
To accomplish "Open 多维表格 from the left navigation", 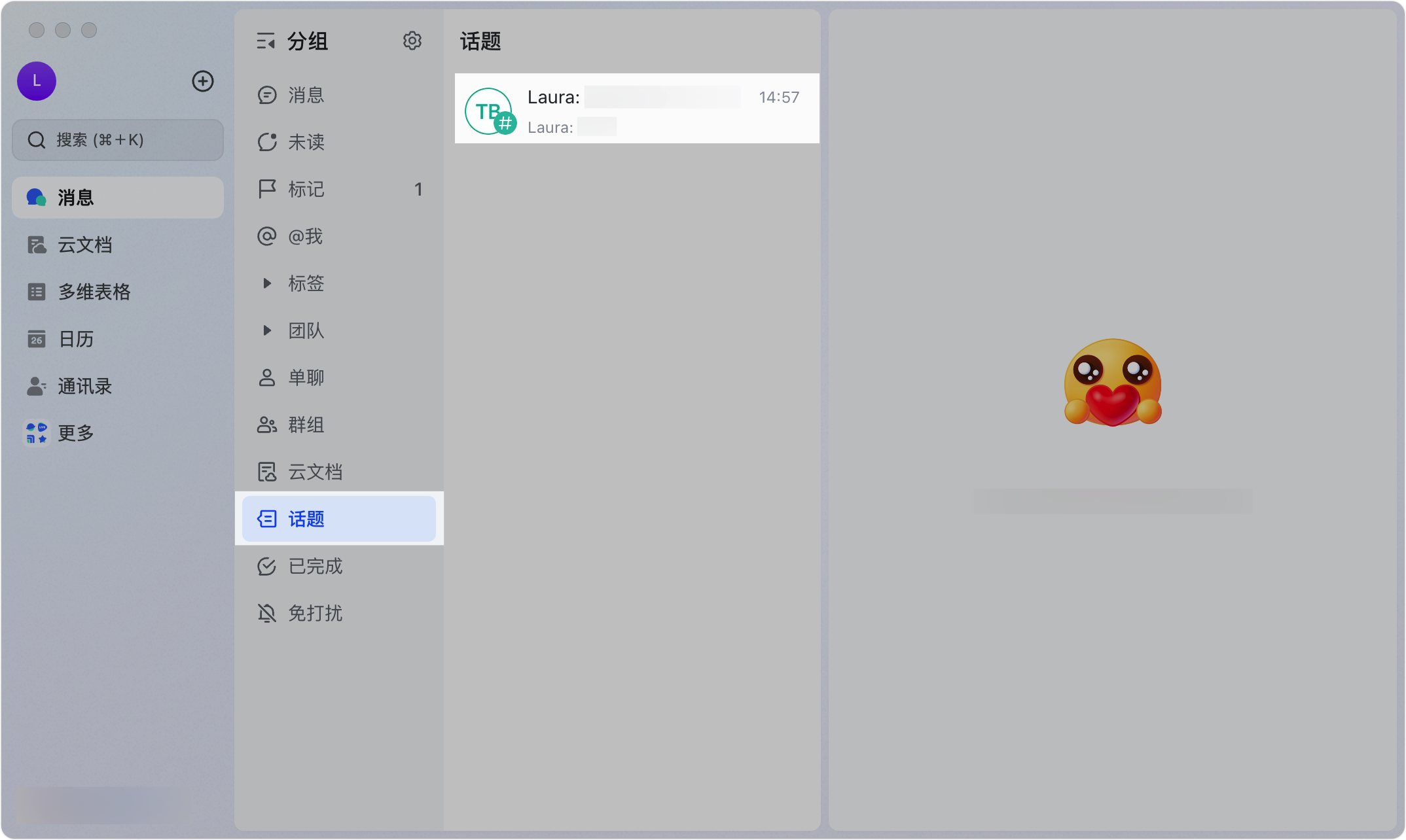I will click(x=94, y=292).
